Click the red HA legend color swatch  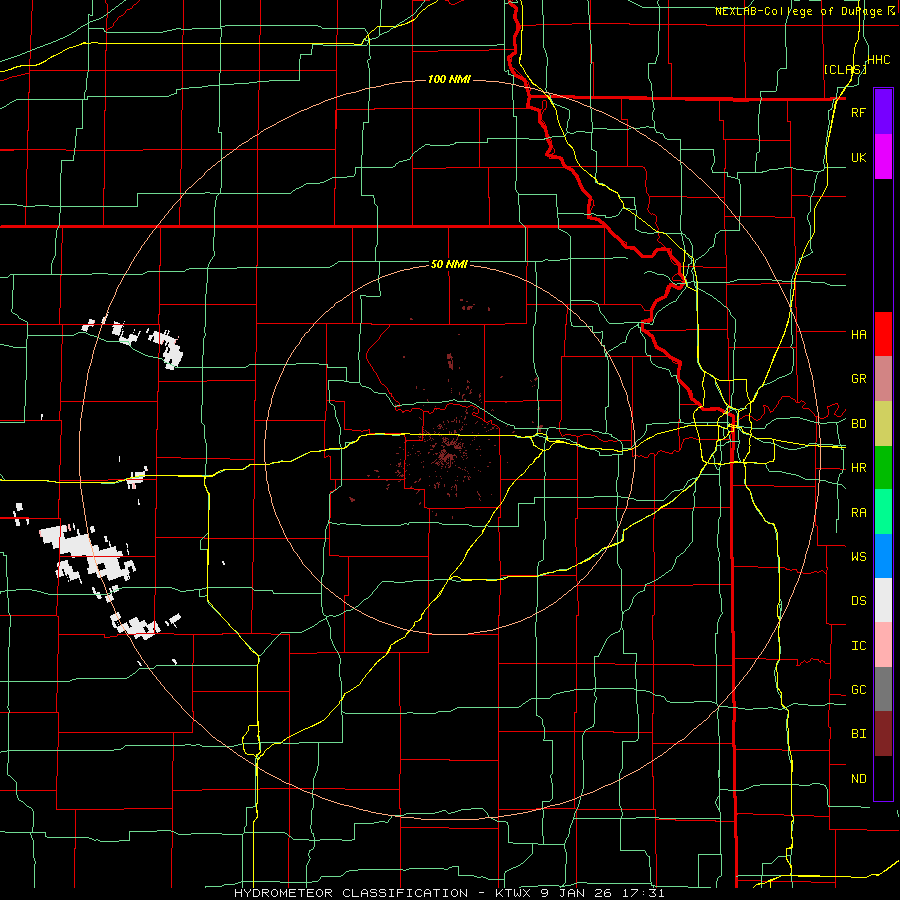click(883, 334)
